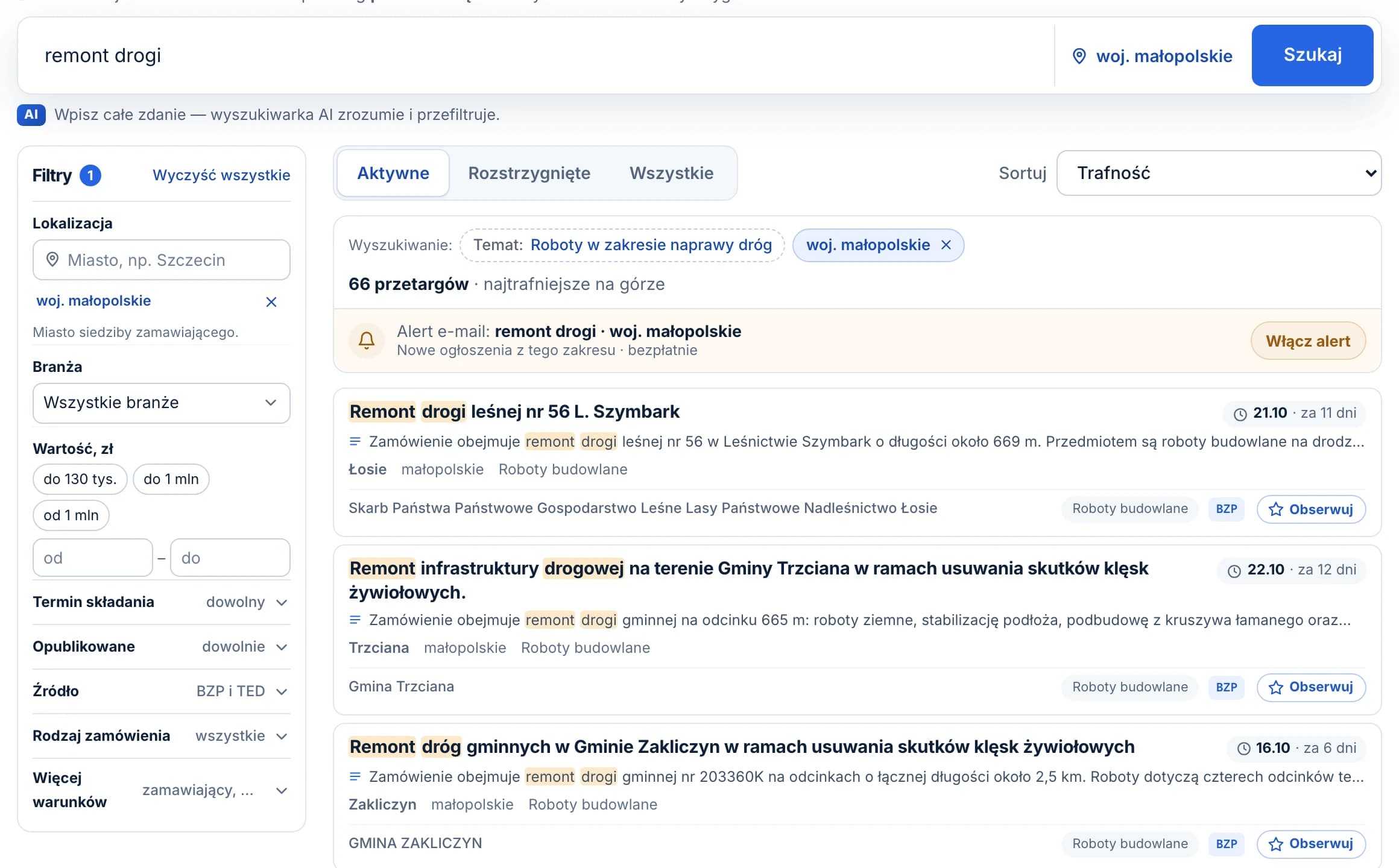Click the Włącz alert button
The image size is (1399, 868).
click(1308, 341)
